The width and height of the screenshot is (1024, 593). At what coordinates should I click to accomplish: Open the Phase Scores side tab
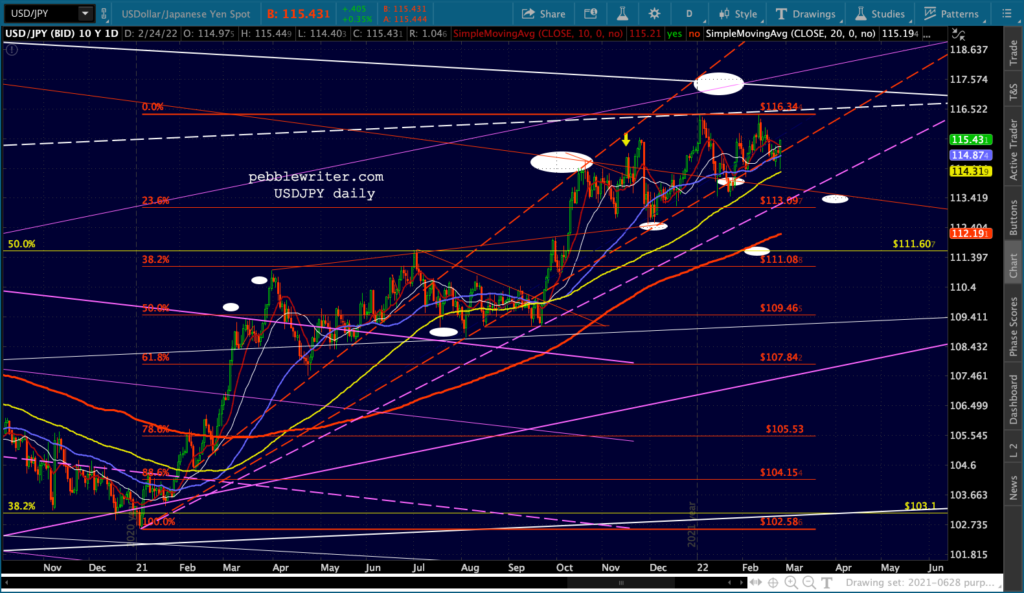click(1013, 327)
